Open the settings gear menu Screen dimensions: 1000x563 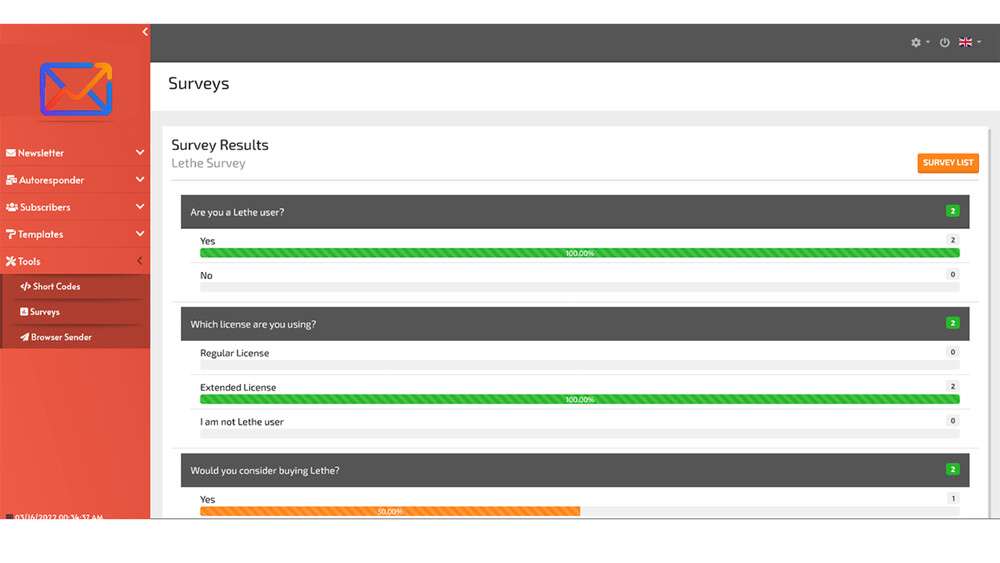916,43
